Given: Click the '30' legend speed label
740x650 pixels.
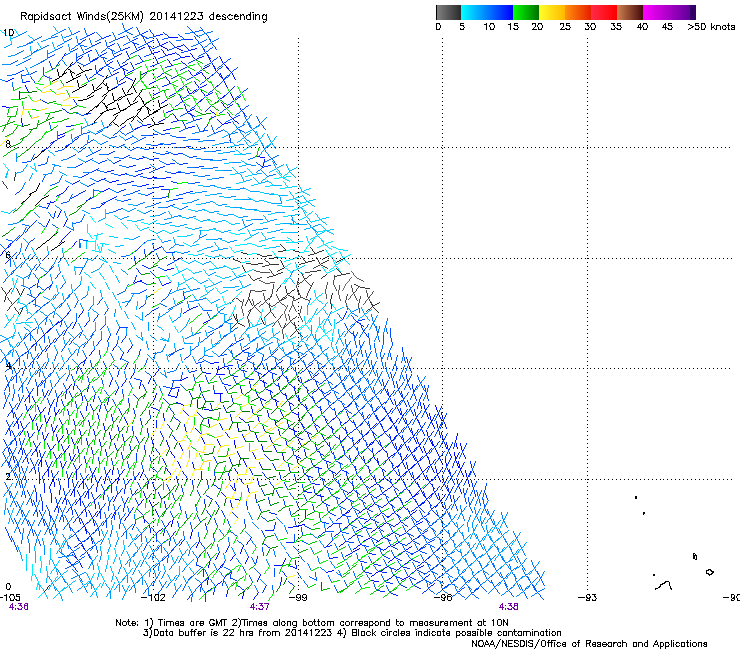Looking at the screenshot, I should (590, 27).
